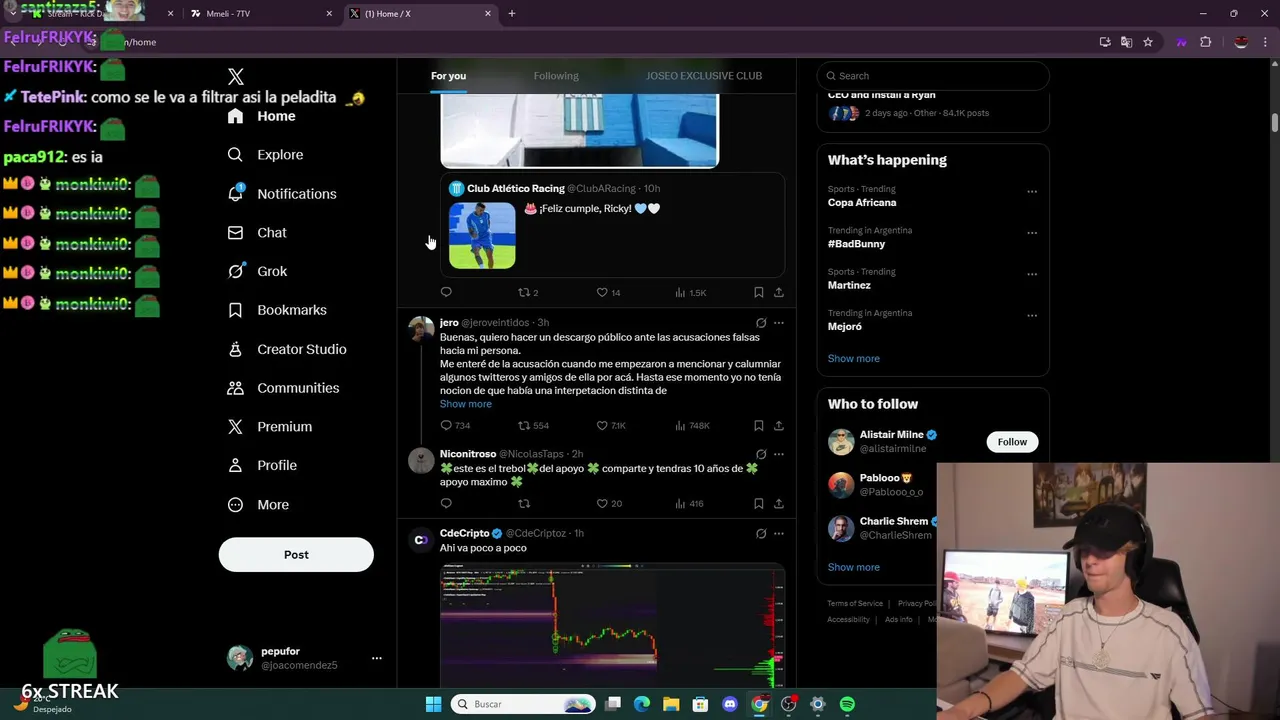The width and height of the screenshot is (1280, 720).
Task: Click the X logo above Home
Action: pos(236,77)
